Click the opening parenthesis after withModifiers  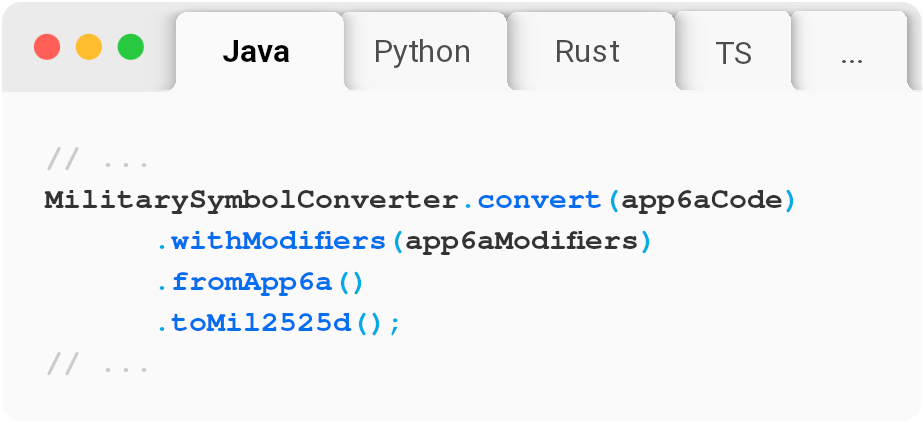[399, 241]
